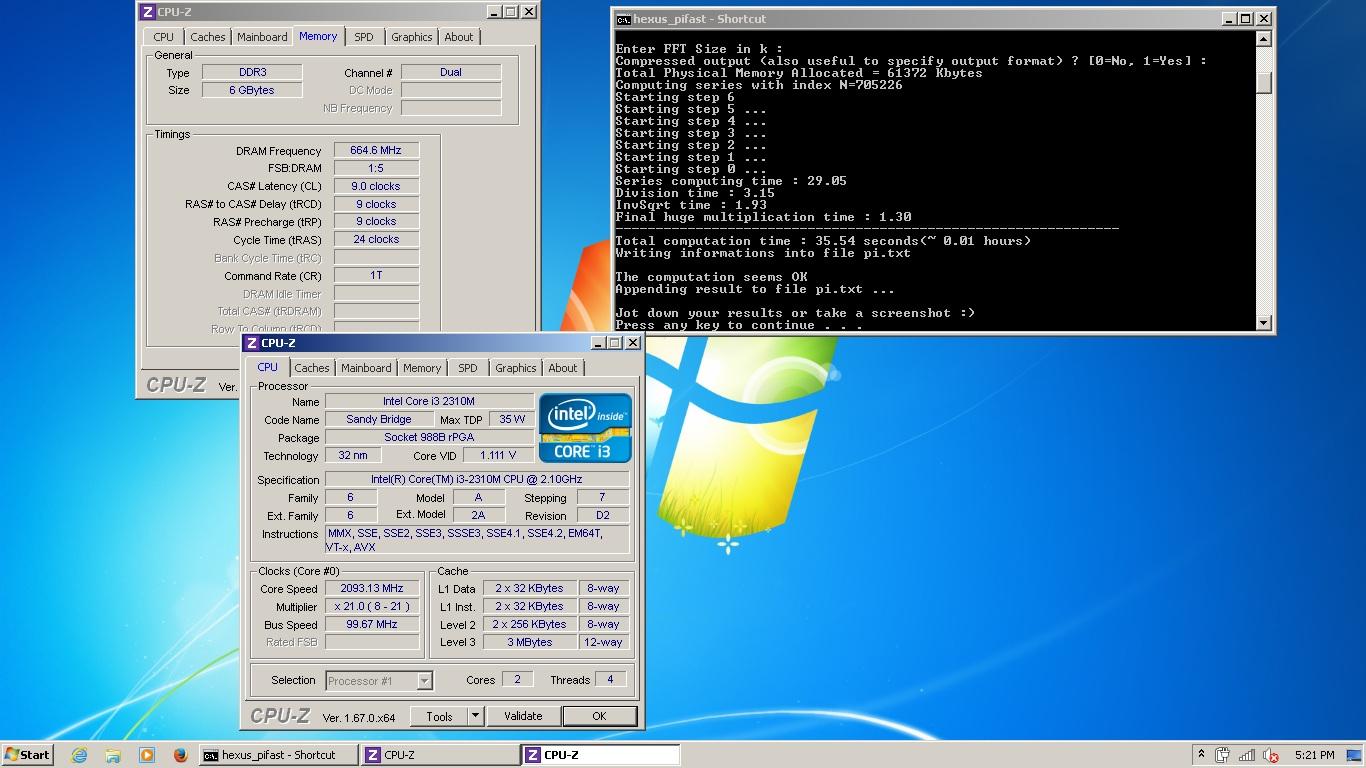Click the Start button
The height and width of the screenshot is (768, 1366).
(27, 755)
